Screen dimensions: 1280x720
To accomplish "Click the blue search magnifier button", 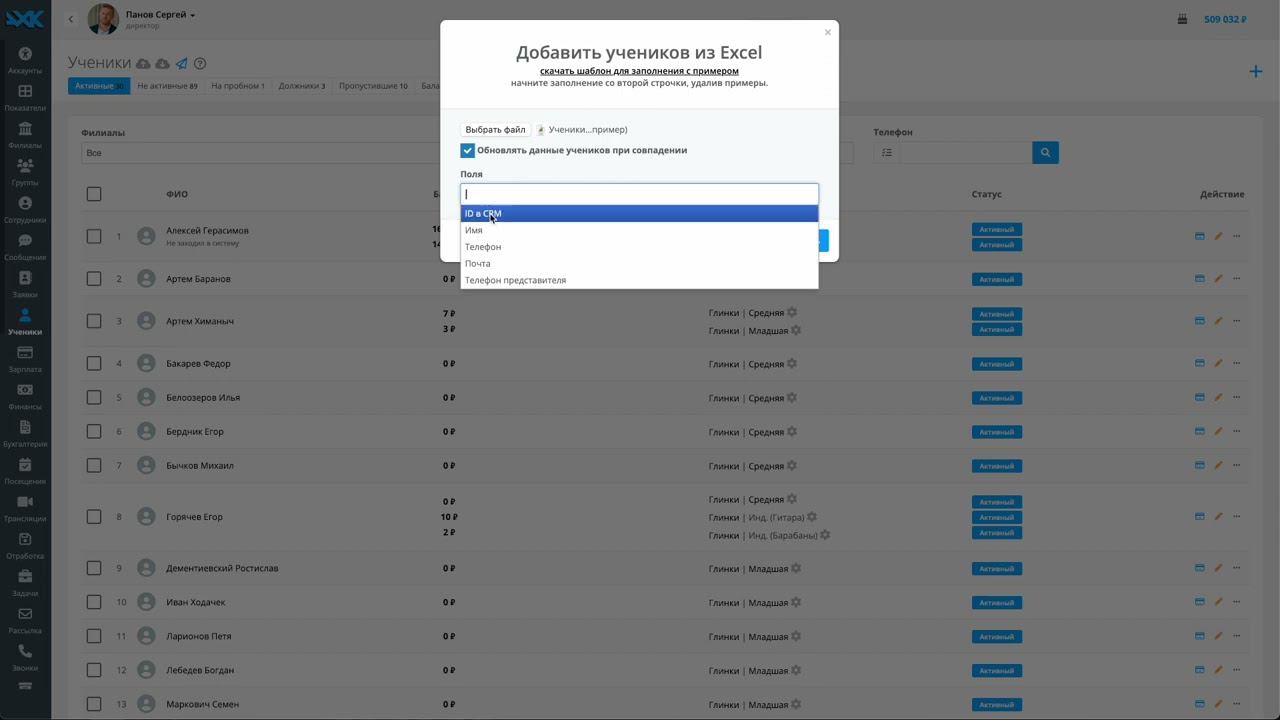I will pyautogui.click(x=1045, y=153).
